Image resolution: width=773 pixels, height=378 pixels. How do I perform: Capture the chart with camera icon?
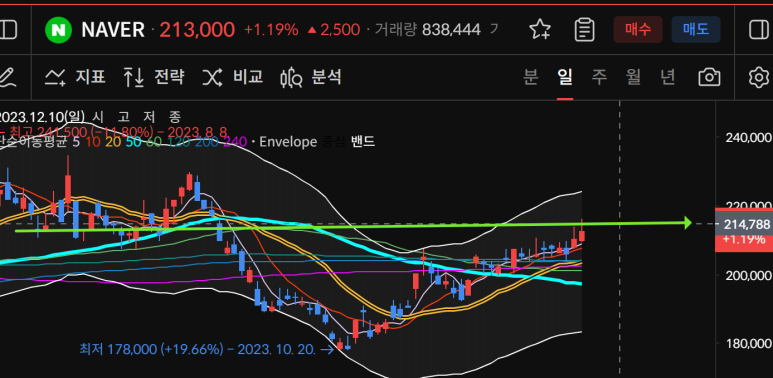[709, 78]
